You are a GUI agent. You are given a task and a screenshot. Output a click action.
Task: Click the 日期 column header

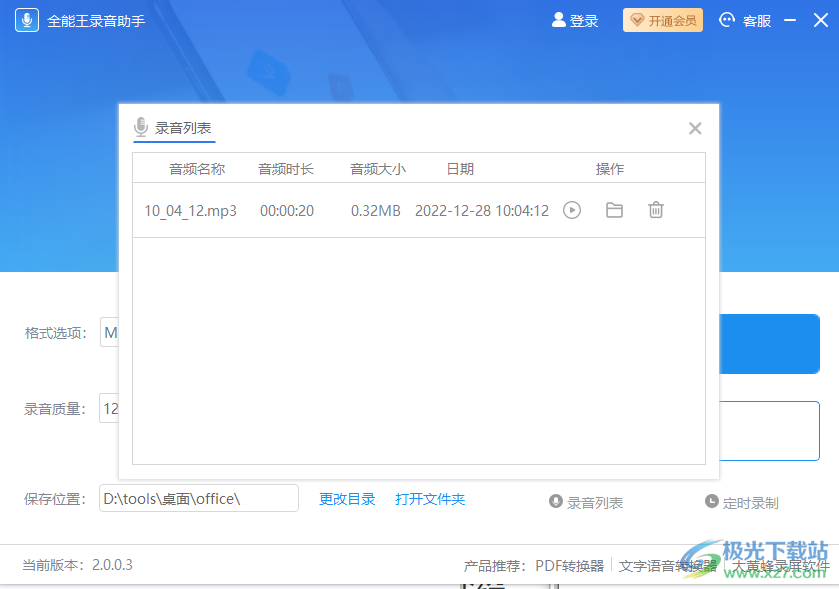tap(460, 169)
